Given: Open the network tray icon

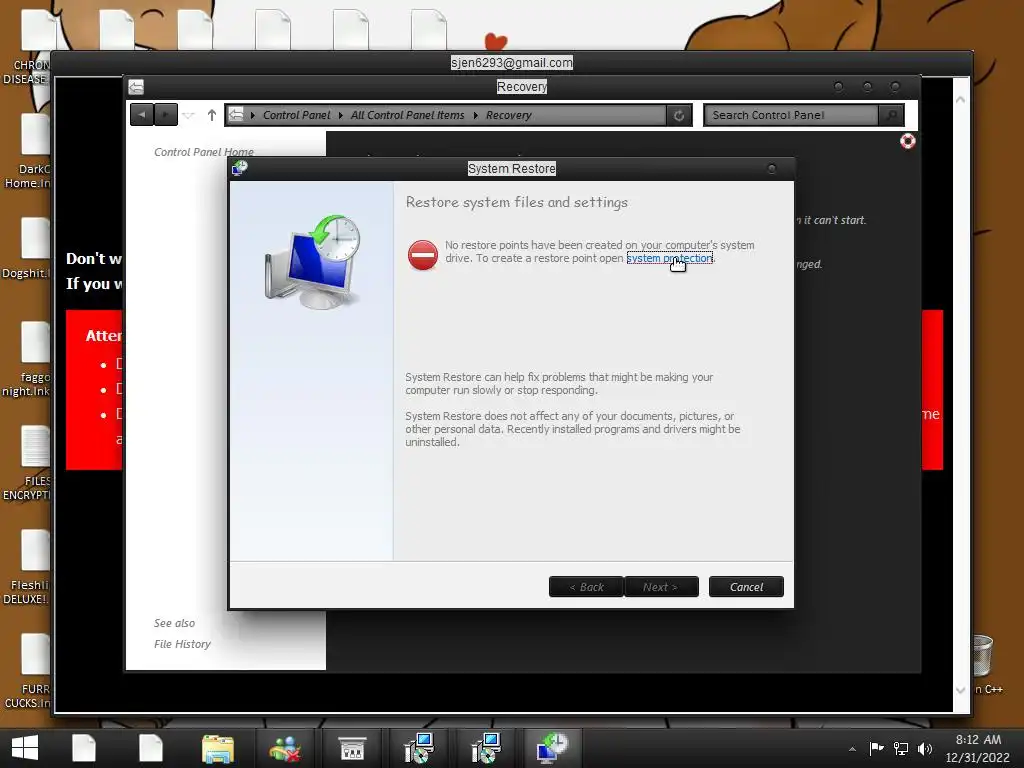Looking at the screenshot, I should click(901, 748).
